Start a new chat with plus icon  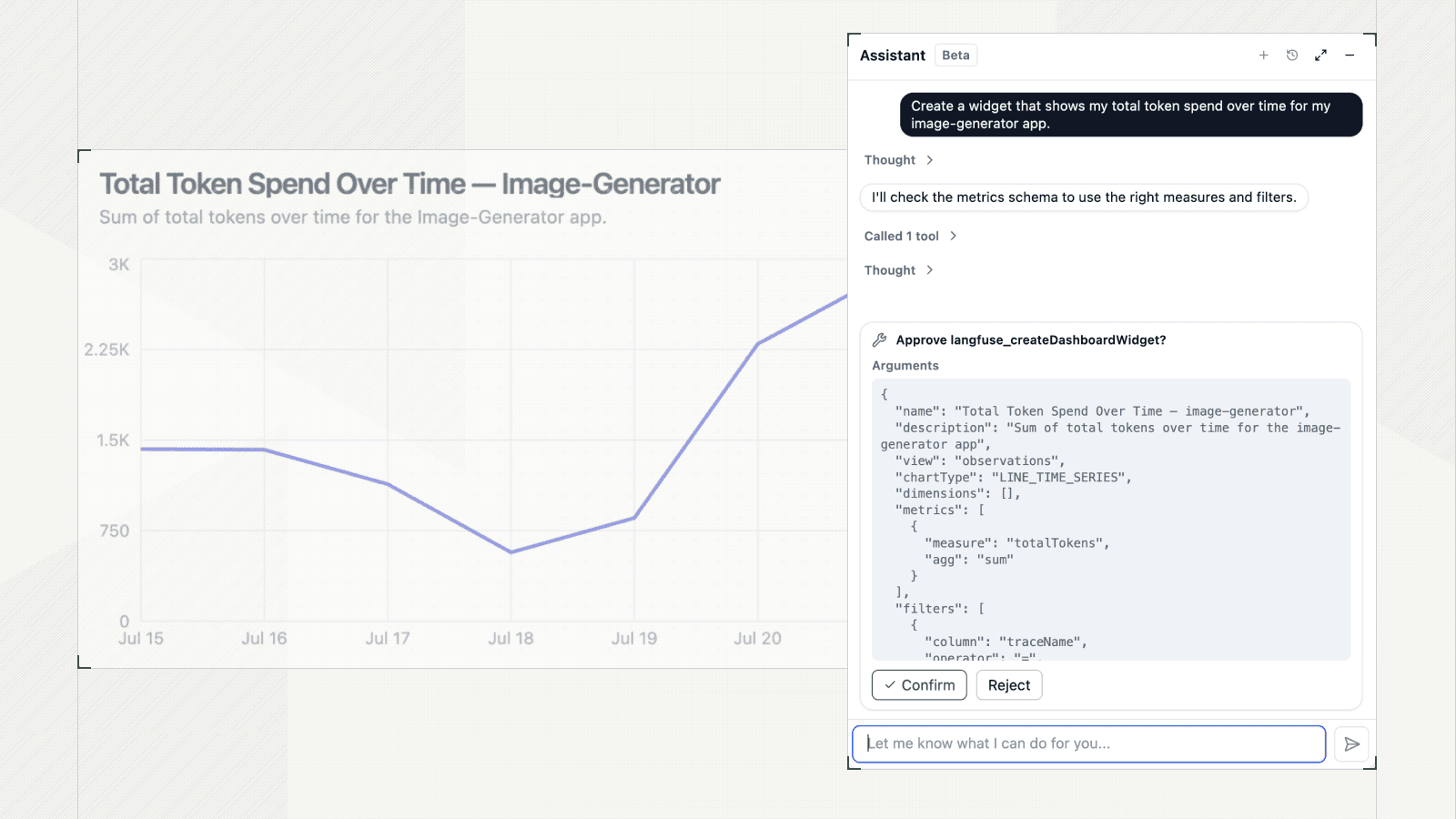1263,56
